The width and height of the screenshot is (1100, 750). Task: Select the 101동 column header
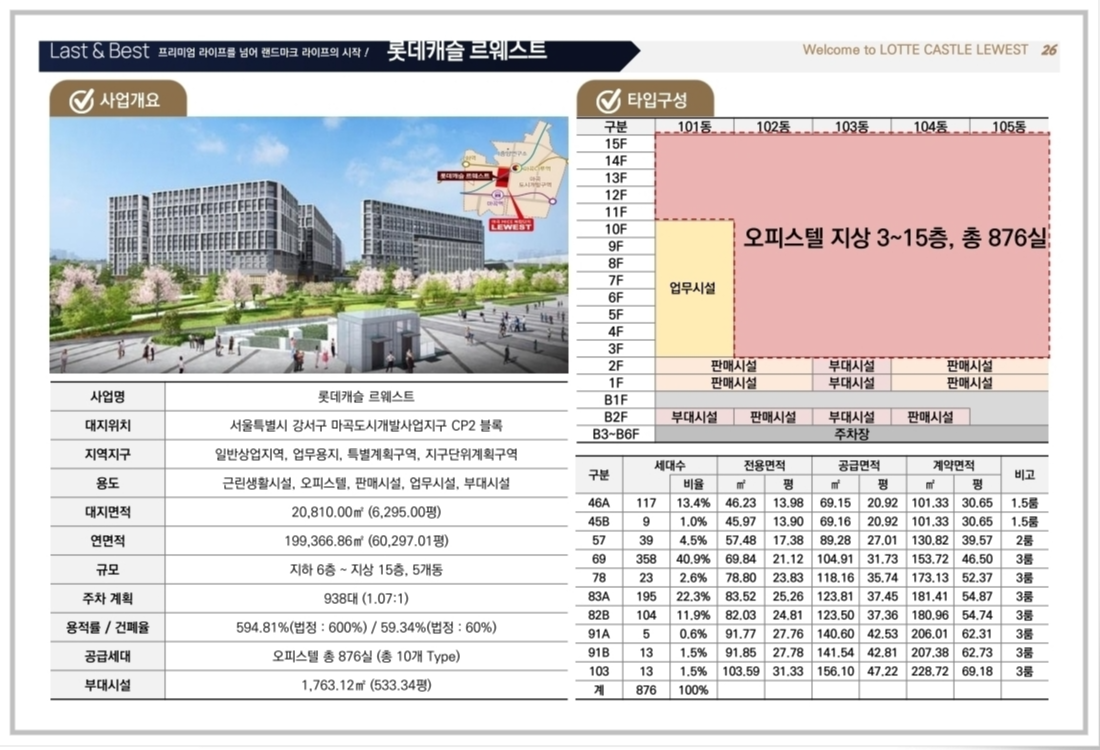coord(695,126)
